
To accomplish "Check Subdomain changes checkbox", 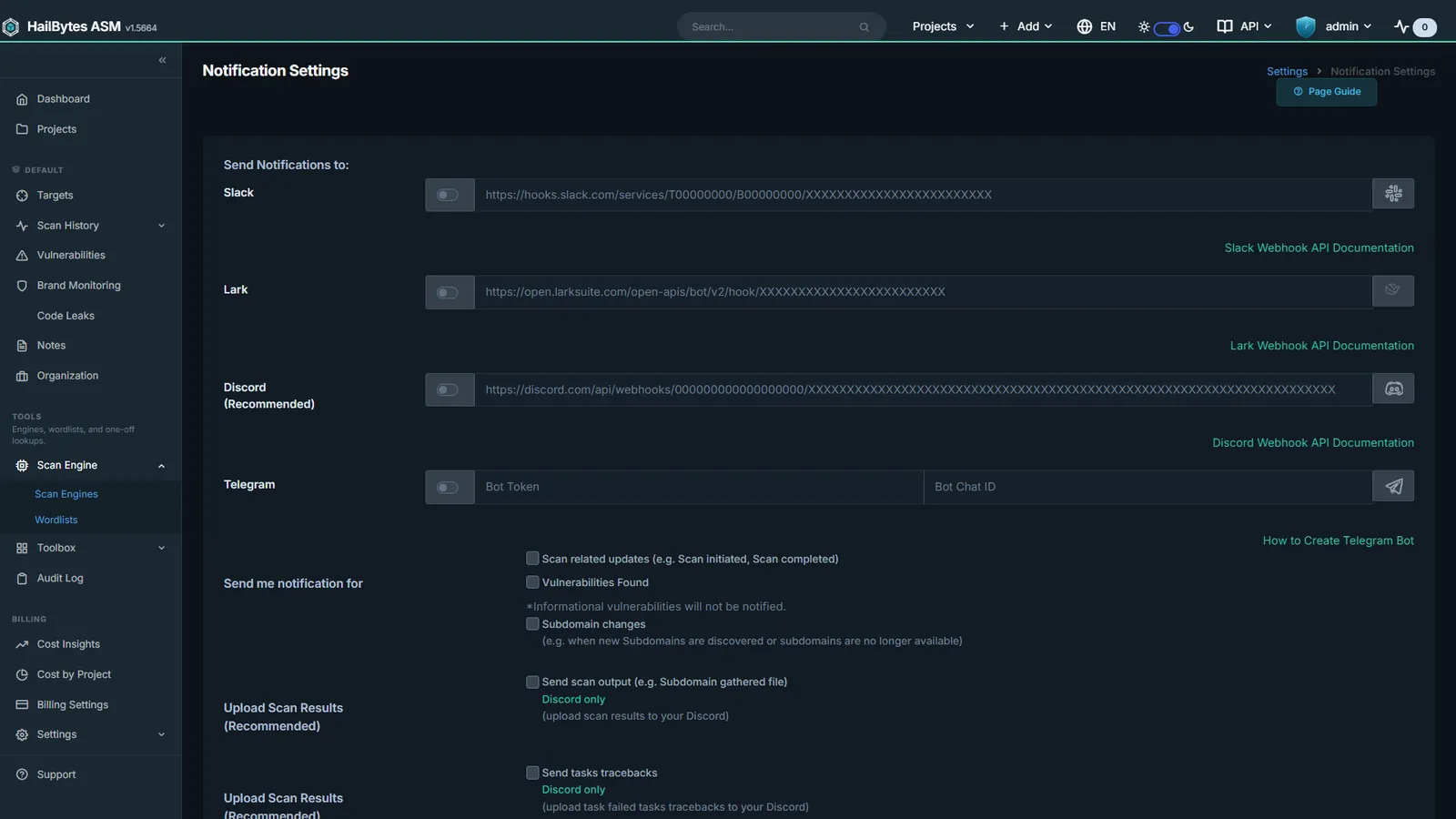I will [532, 624].
